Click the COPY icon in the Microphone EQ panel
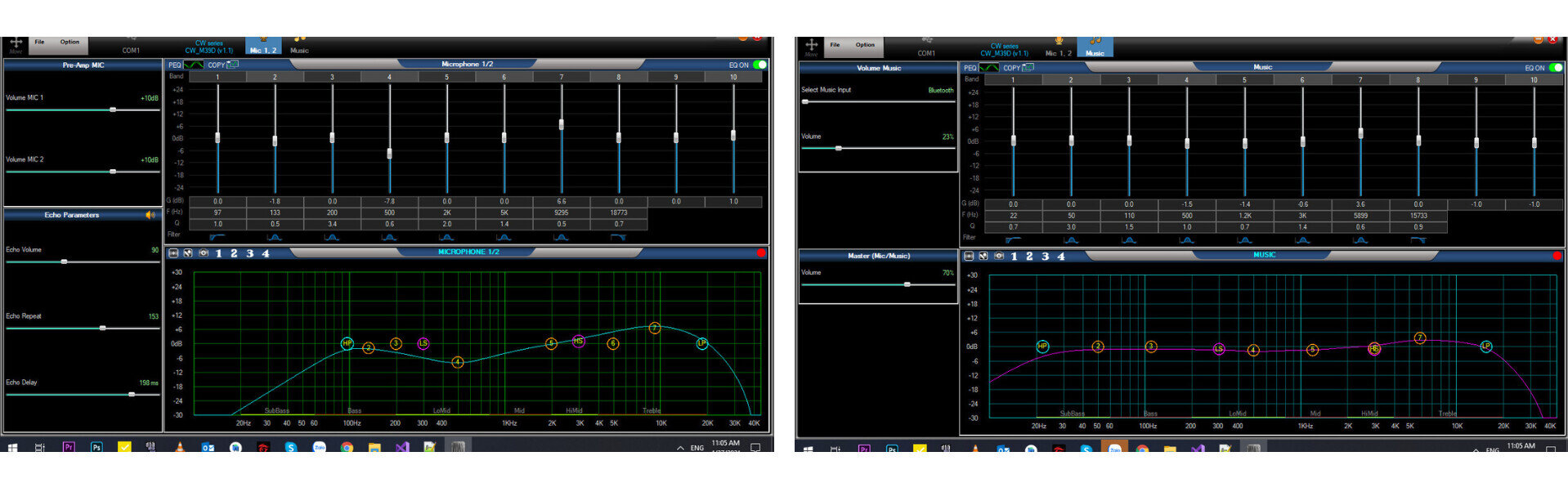Screen dimensions: 1568x492 click(x=233, y=65)
